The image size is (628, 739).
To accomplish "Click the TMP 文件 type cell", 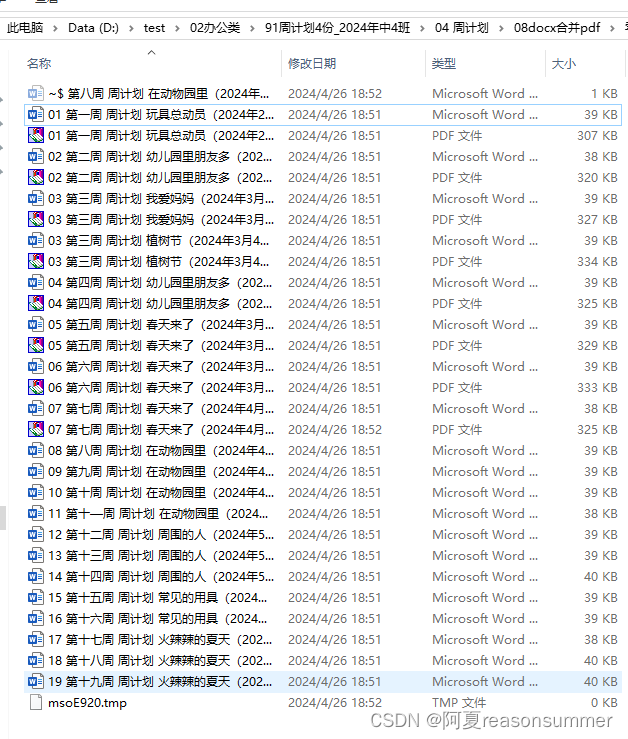I will tap(459, 702).
